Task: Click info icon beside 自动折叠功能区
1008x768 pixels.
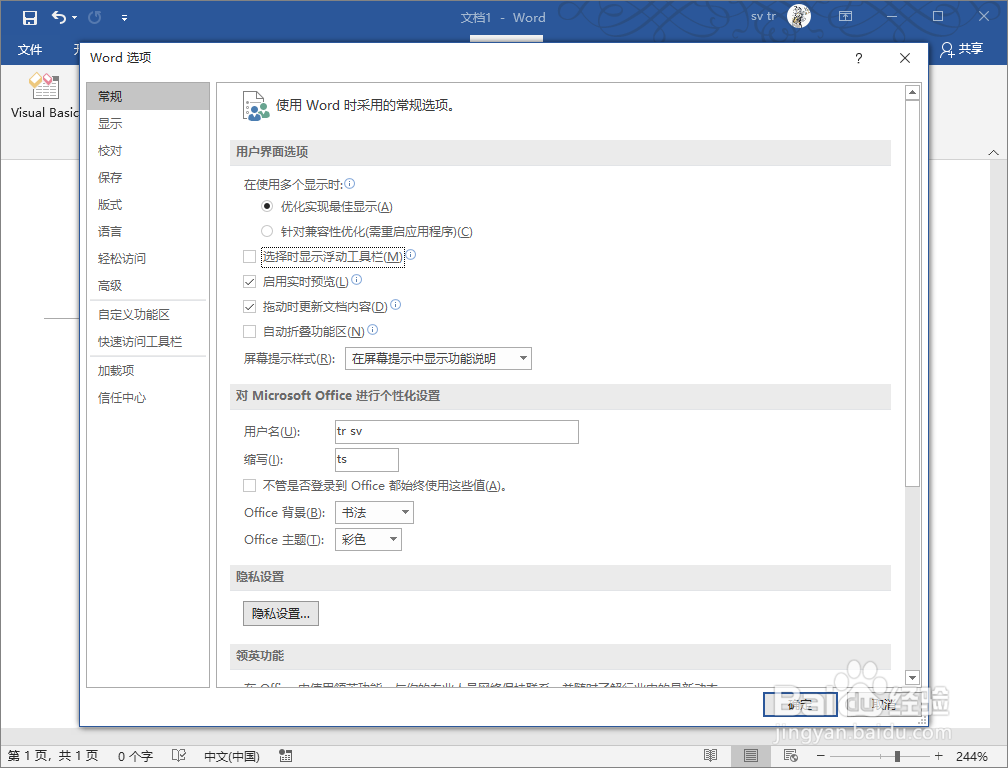Action: click(x=373, y=330)
